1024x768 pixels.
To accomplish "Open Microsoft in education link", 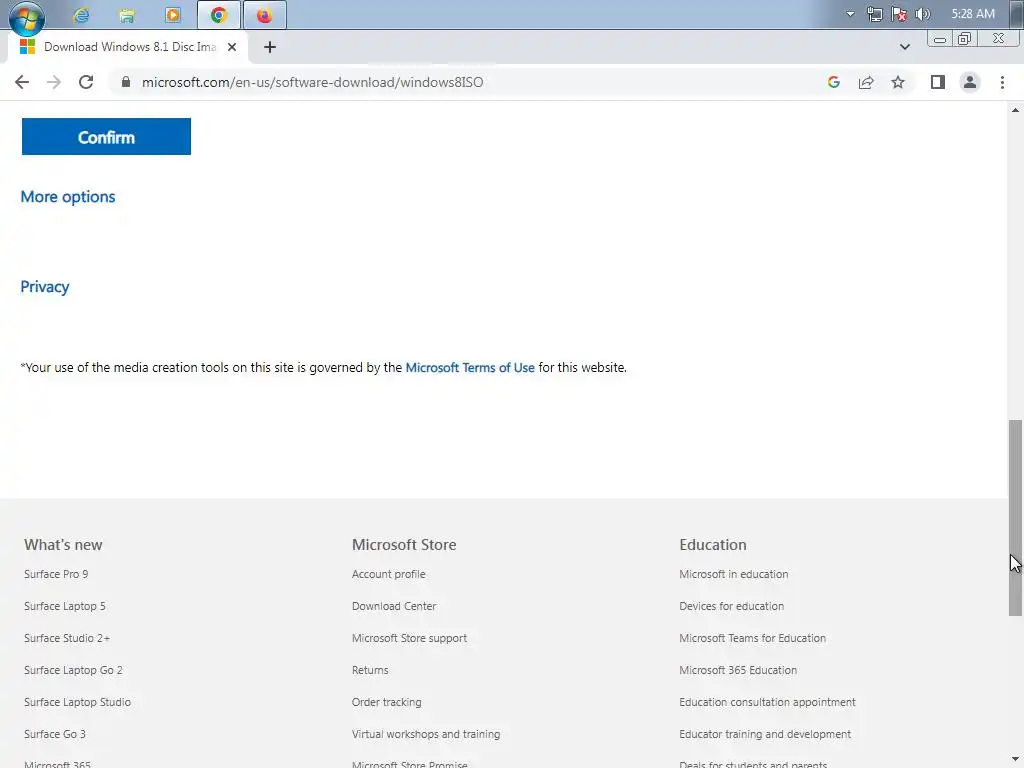I will pos(733,574).
